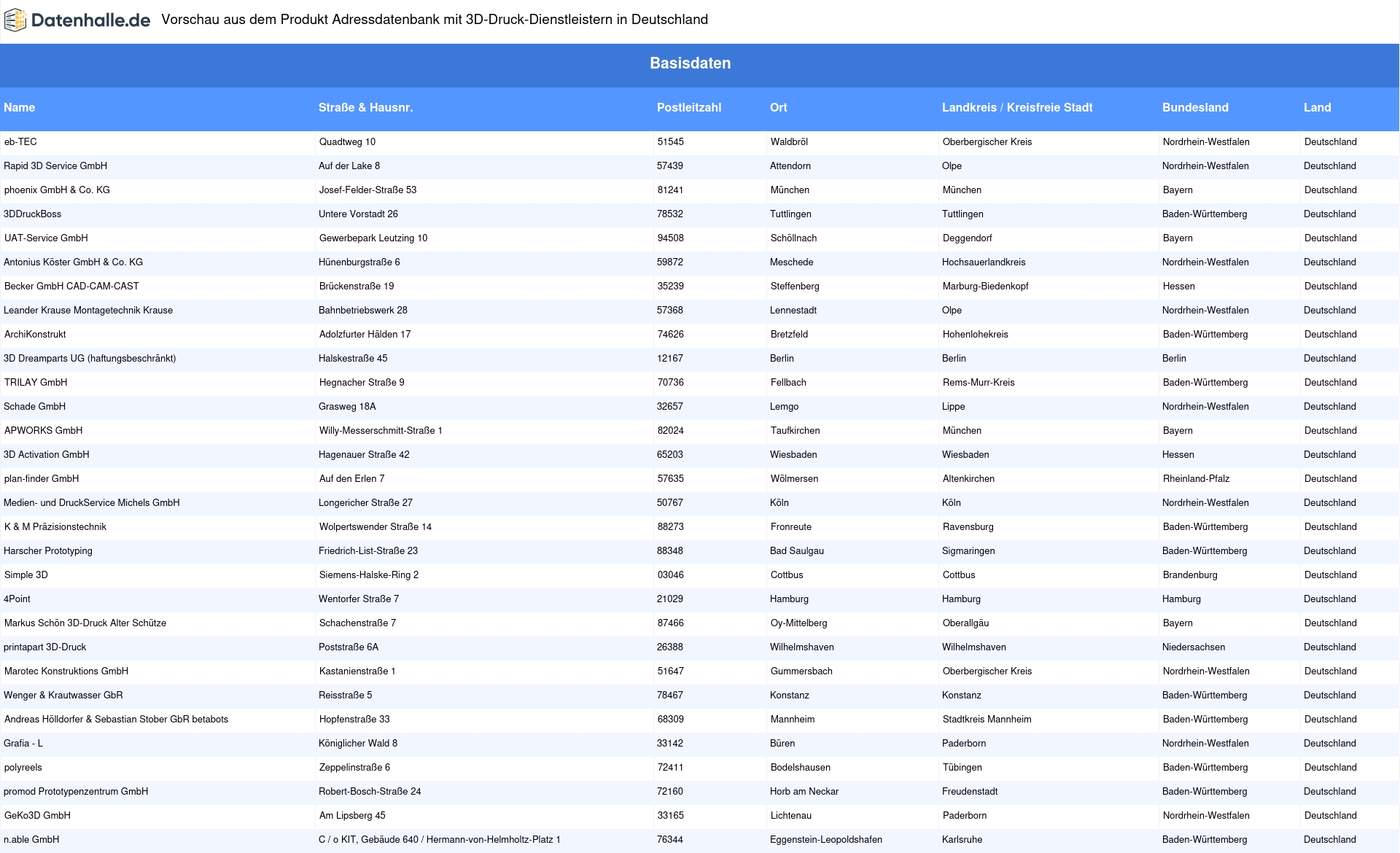Click Deutschland in the eb-TEC row
Screen dimensions: 1400x853
1331,142
